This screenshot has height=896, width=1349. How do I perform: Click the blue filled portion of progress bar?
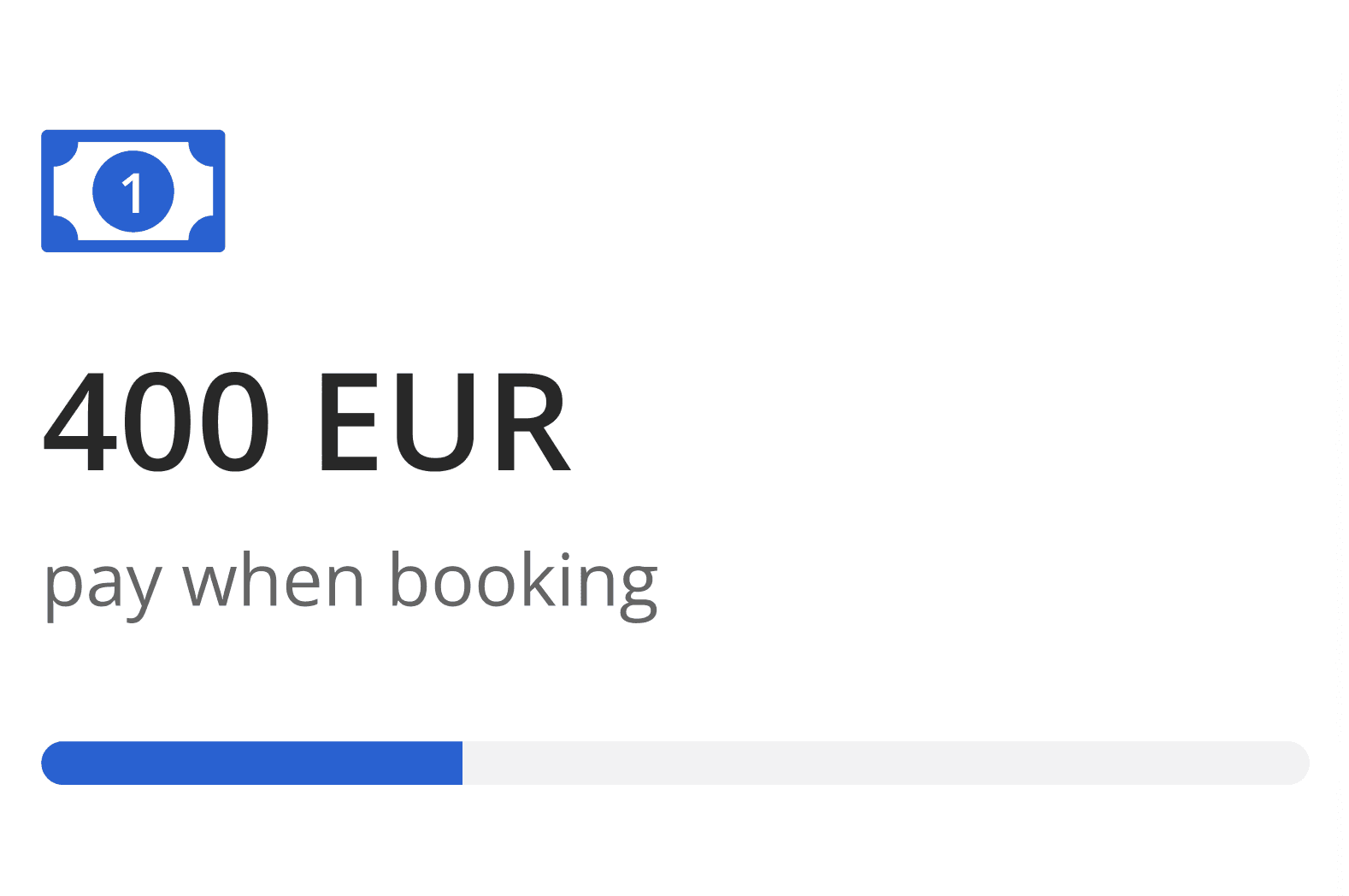point(252,763)
